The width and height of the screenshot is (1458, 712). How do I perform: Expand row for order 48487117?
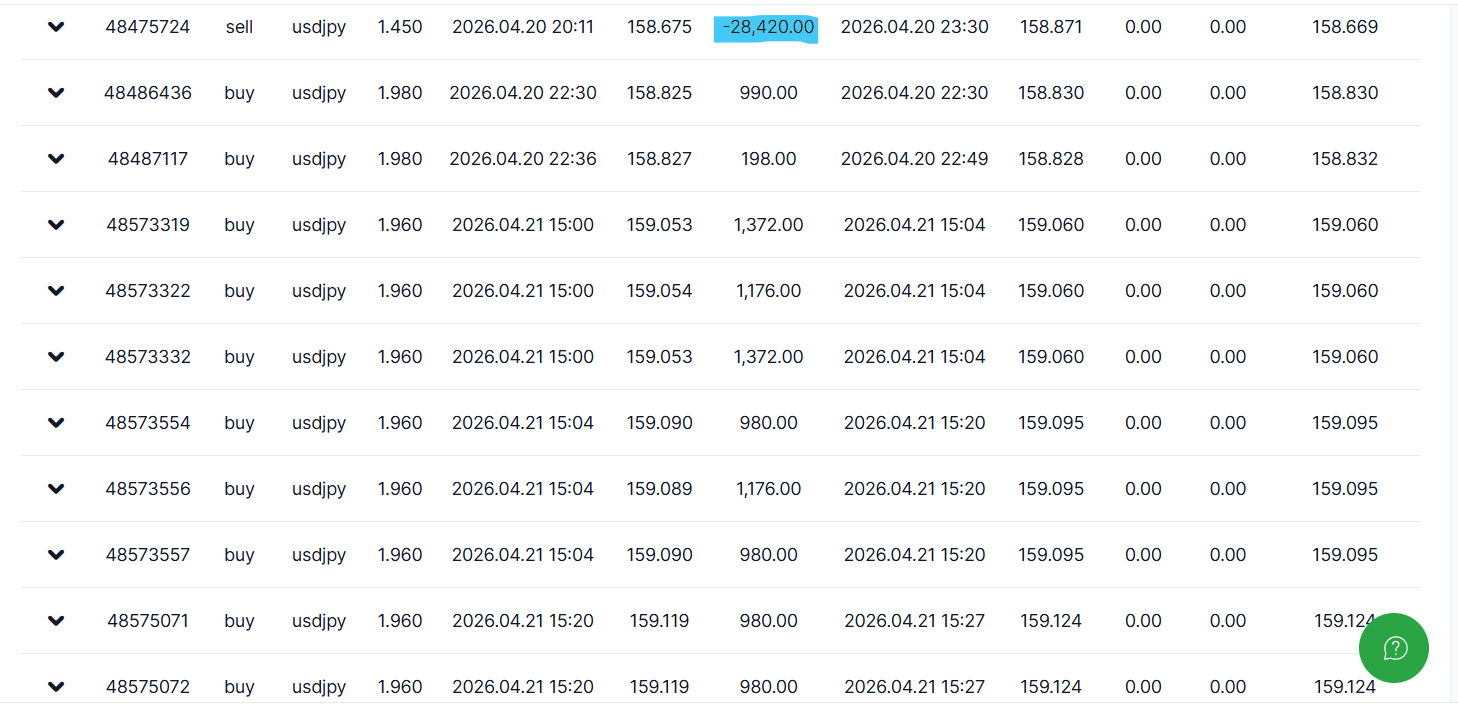[56, 159]
